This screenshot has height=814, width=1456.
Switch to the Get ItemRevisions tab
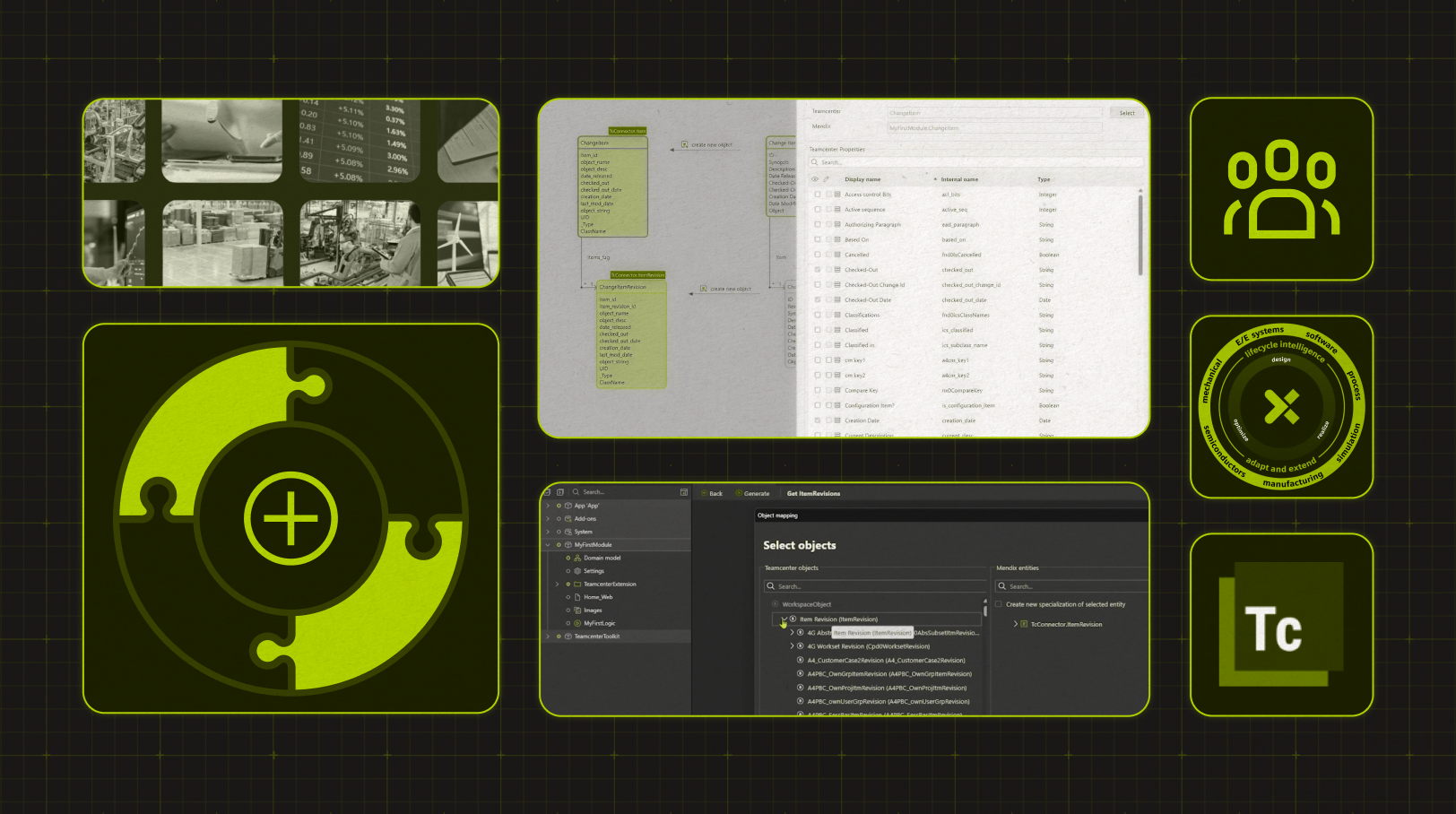pos(813,493)
